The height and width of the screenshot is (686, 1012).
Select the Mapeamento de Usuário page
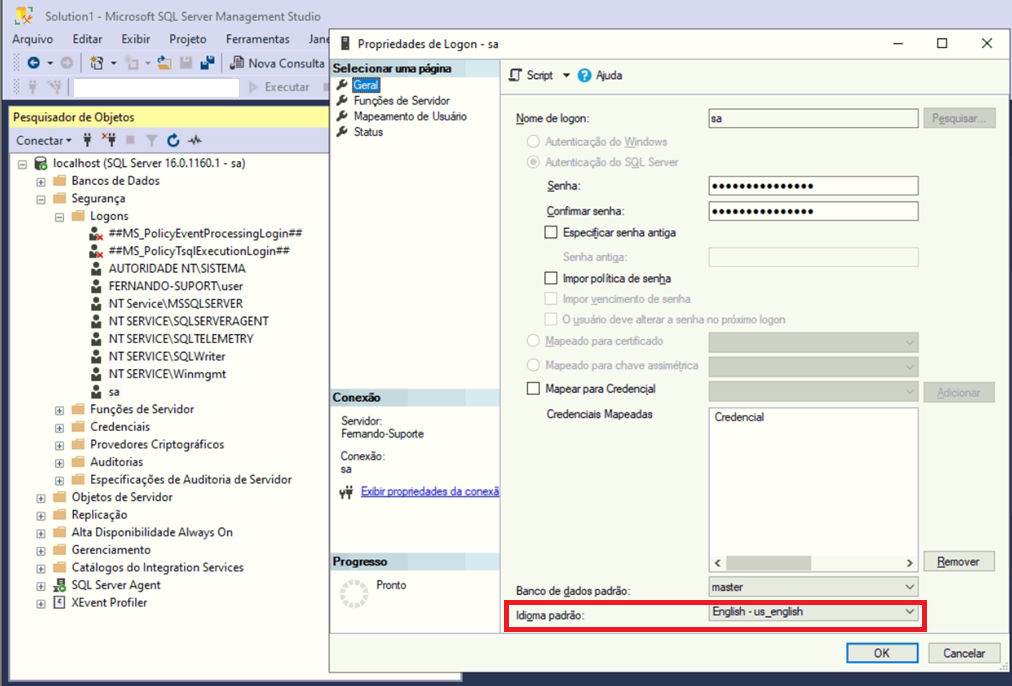pyautogui.click(x=409, y=116)
